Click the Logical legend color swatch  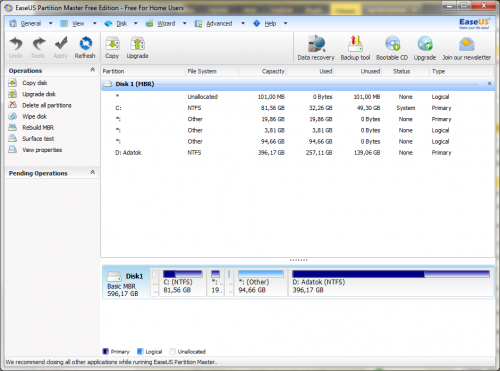tap(140, 351)
